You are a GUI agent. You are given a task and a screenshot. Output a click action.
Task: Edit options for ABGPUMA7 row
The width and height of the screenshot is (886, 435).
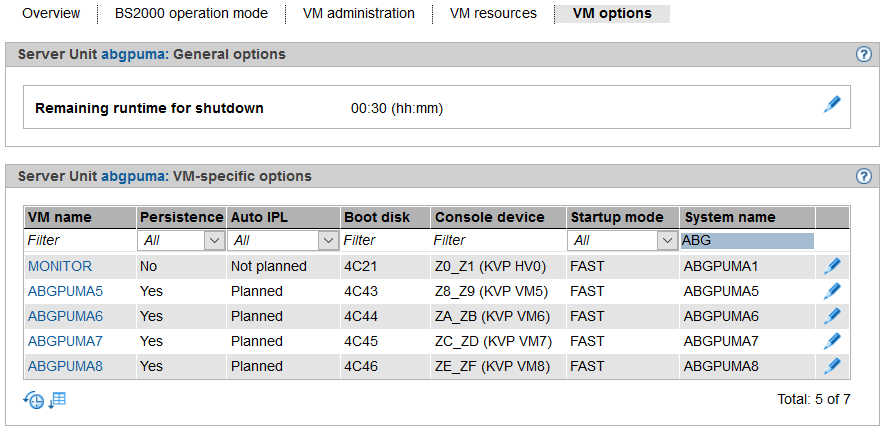point(832,341)
